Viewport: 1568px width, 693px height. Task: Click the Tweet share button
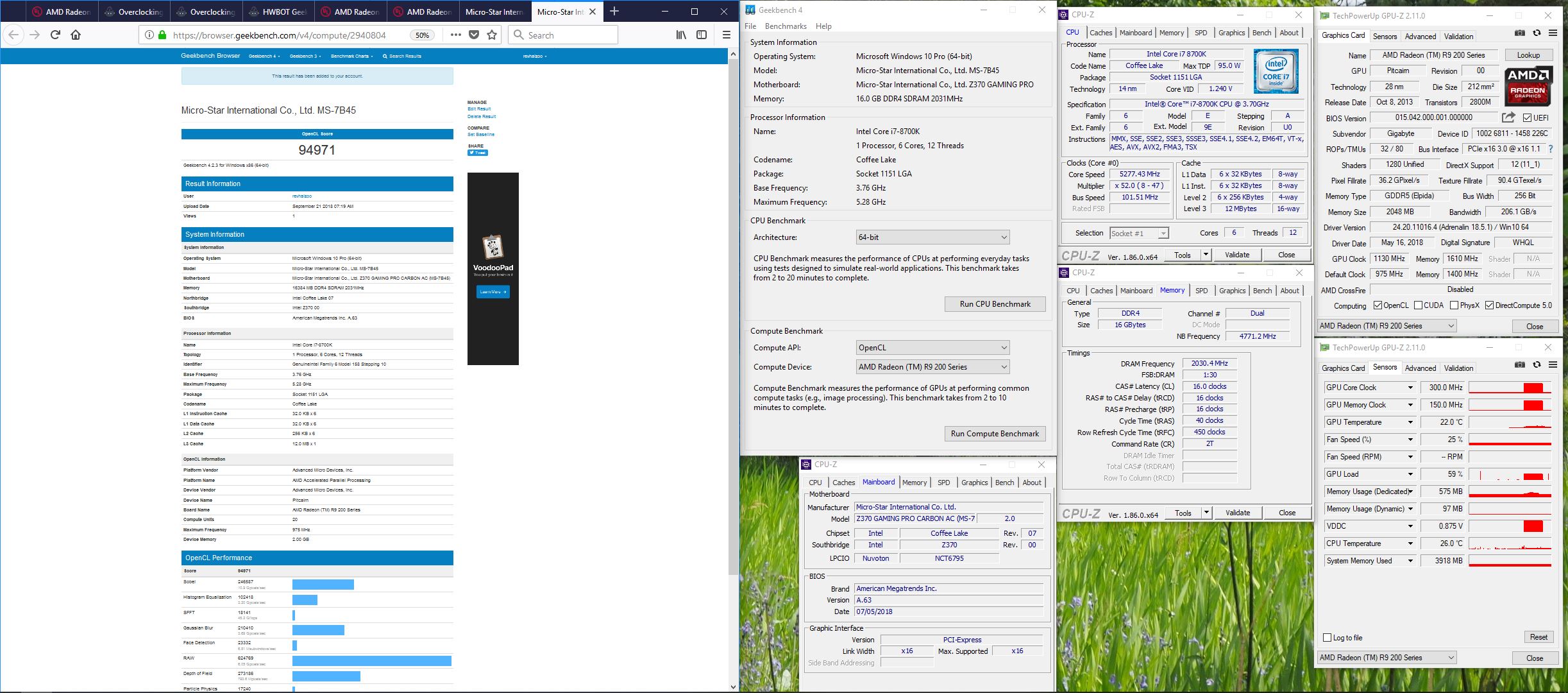pyautogui.click(x=478, y=153)
